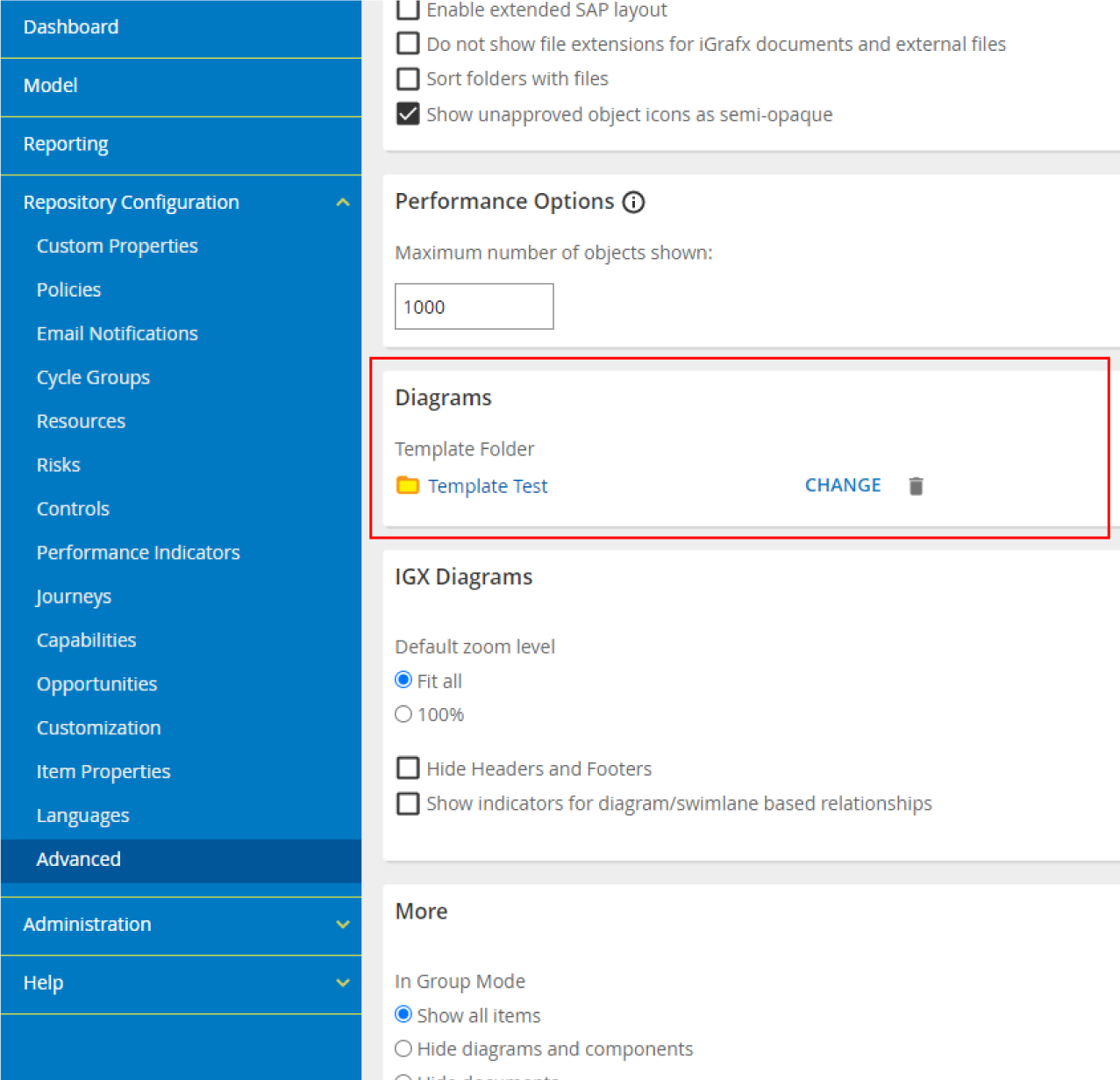Select the 100% zoom level radio button

(403, 714)
